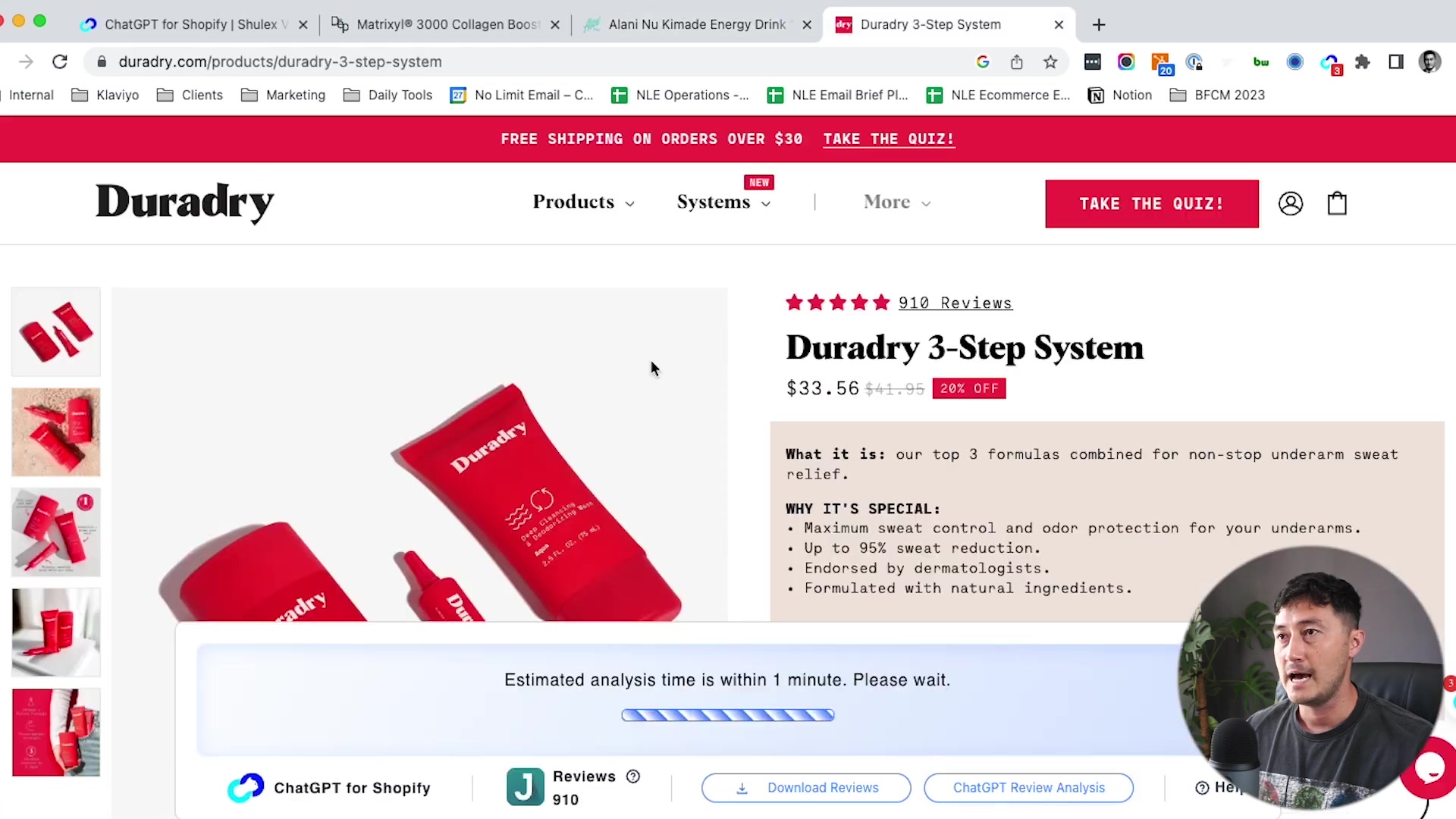
Task: Switch to Alani Nu Kimade Energy Drink tab
Action: pos(697,24)
